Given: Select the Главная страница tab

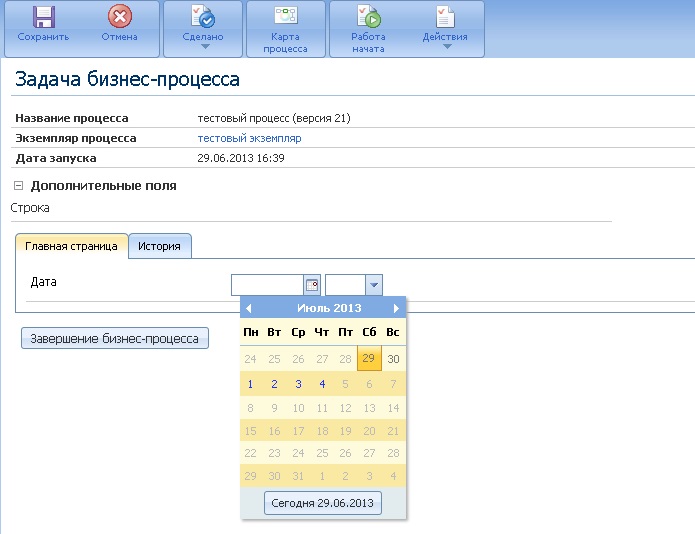Looking at the screenshot, I should (x=72, y=246).
